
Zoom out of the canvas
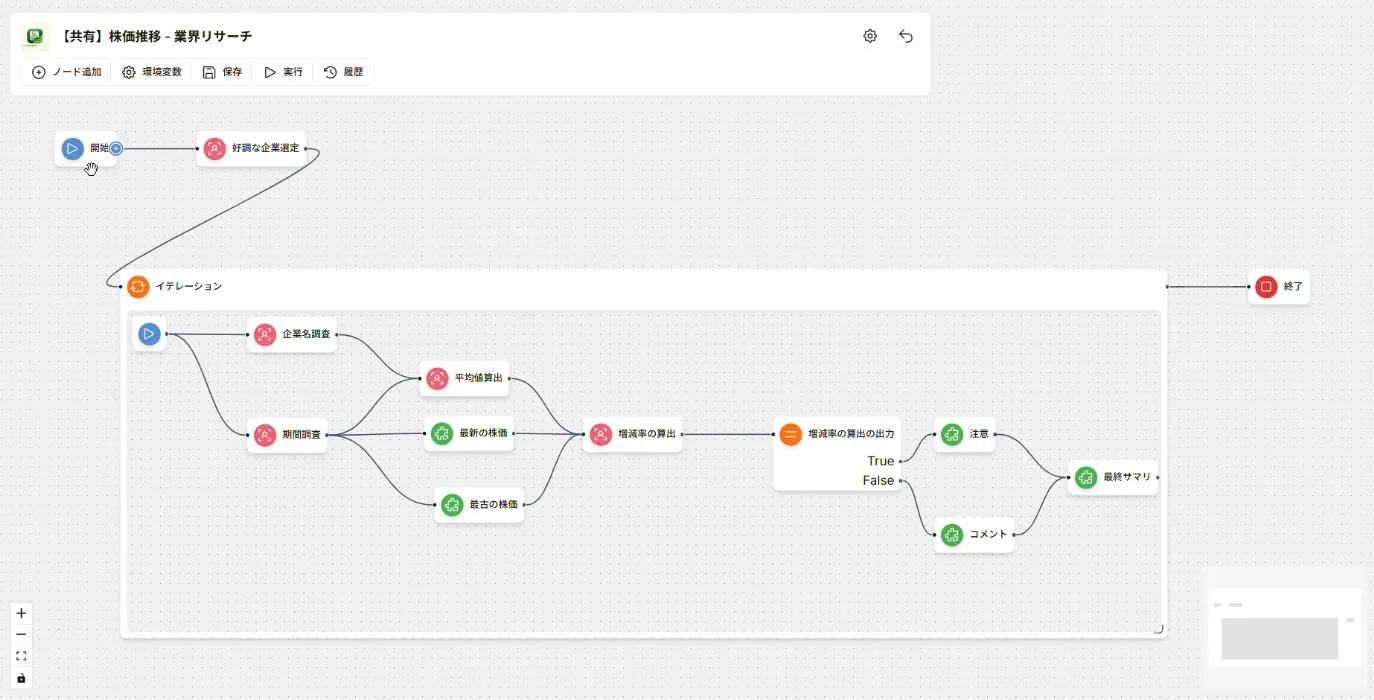coord(21,634)
